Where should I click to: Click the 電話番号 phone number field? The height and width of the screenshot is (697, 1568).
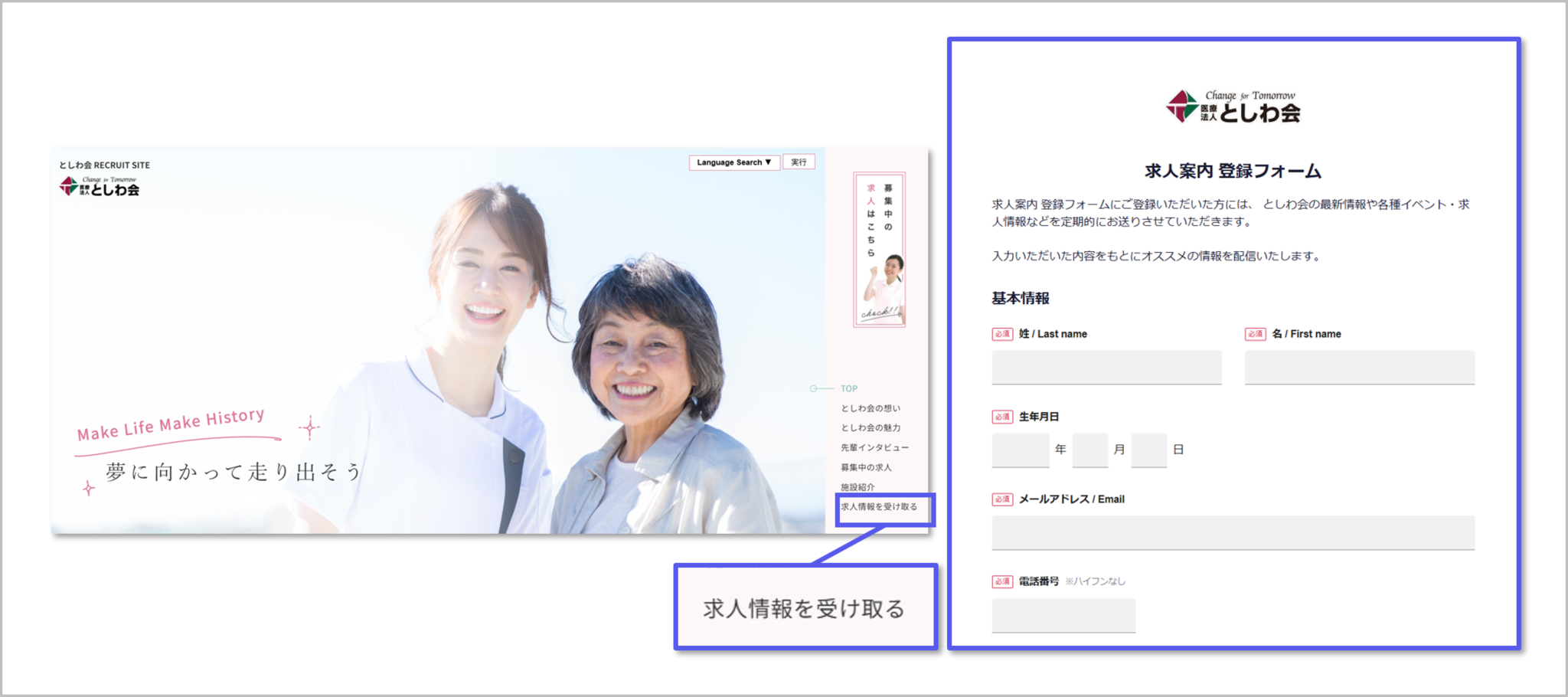1063,614
